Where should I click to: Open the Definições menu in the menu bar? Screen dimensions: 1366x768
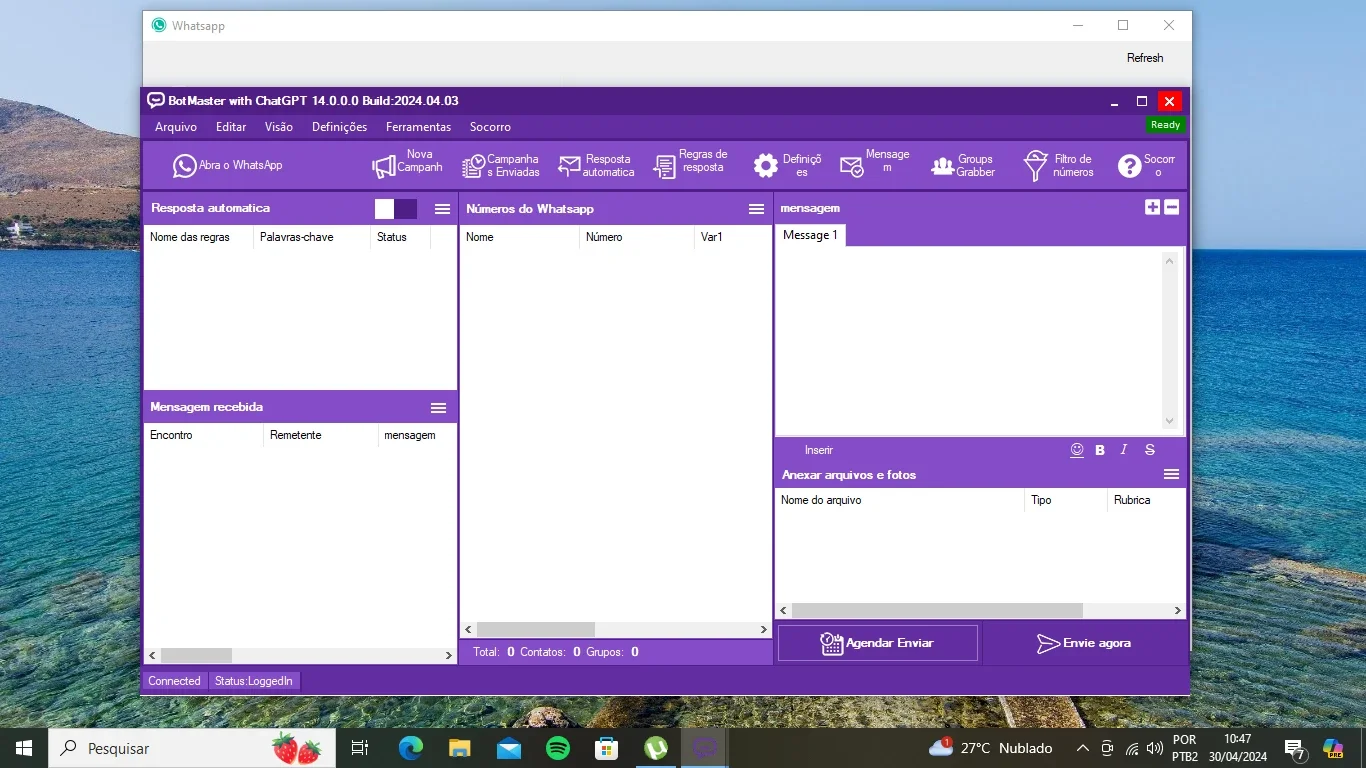pyautogui.click(x=340, y=127)
